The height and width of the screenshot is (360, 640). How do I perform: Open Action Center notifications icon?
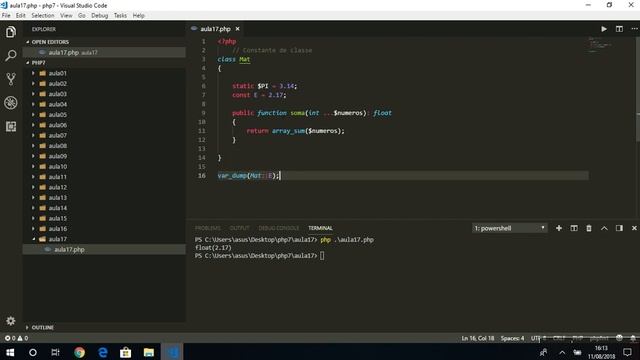[x=627, y=352]
